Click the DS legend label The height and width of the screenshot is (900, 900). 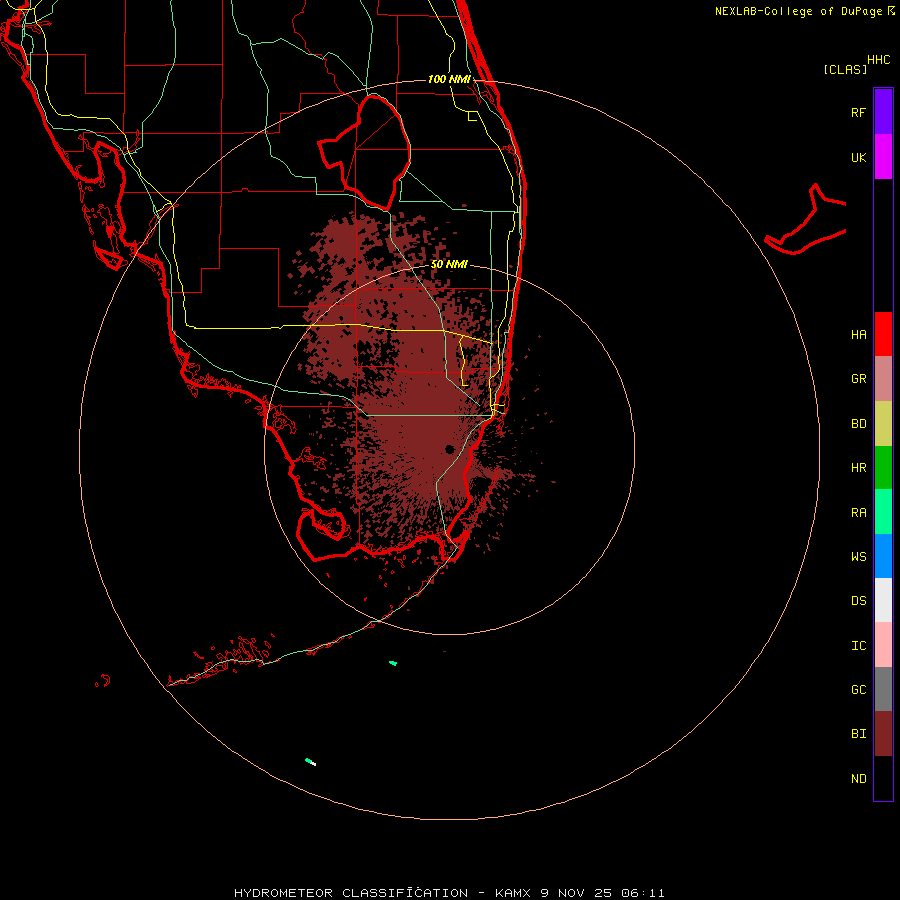pyautogui.click(x=858, y=601)
